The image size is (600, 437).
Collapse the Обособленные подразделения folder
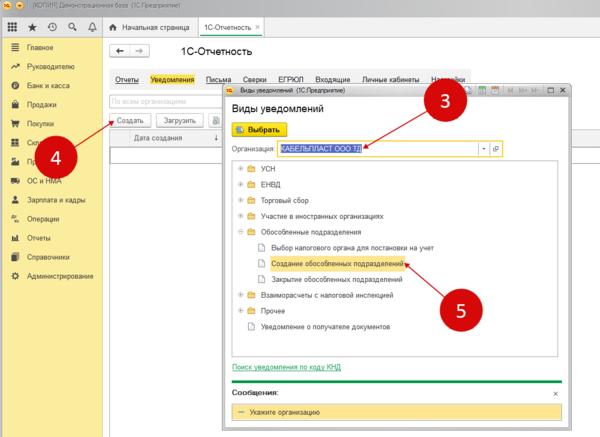point(241,232)
